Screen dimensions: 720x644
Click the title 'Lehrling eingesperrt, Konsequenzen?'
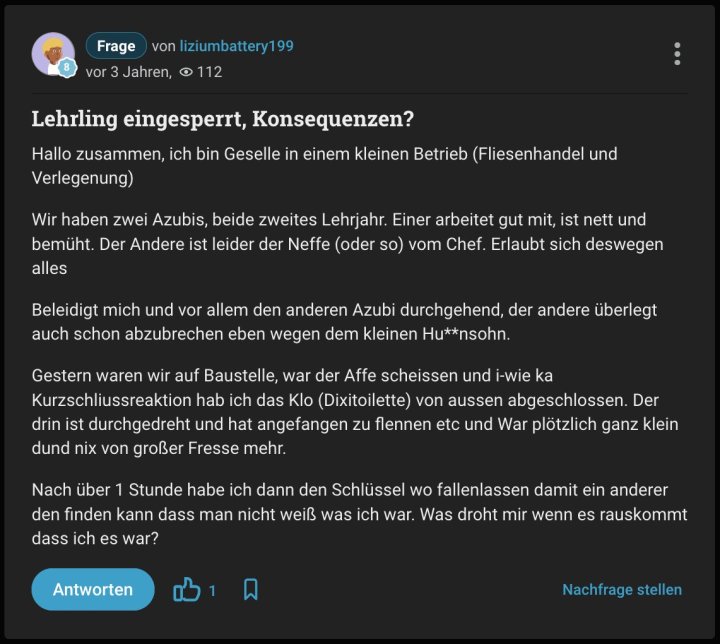pos(223,119)
